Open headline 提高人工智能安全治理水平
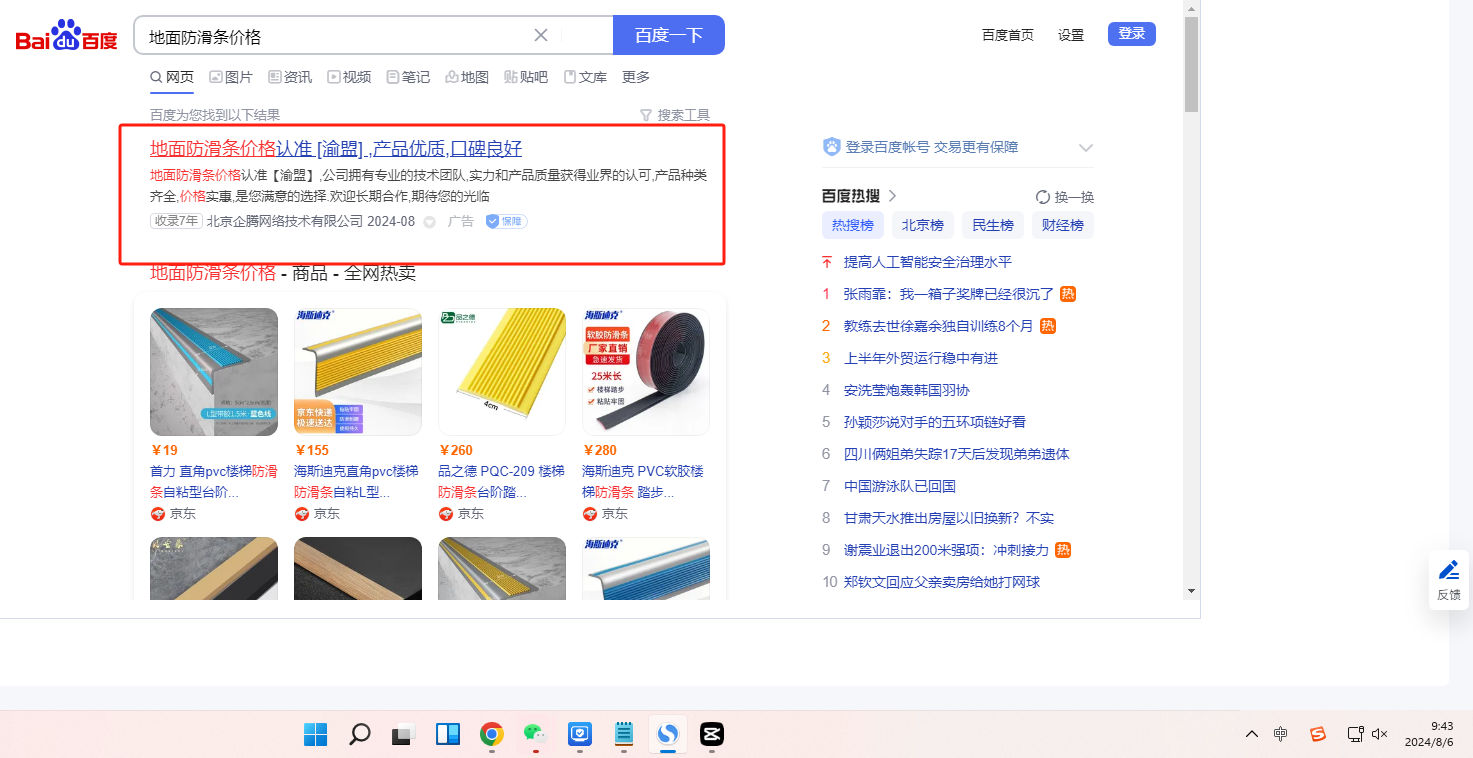Image resolution: width=1473 pixels, height=758 pixels. point(928,262)
